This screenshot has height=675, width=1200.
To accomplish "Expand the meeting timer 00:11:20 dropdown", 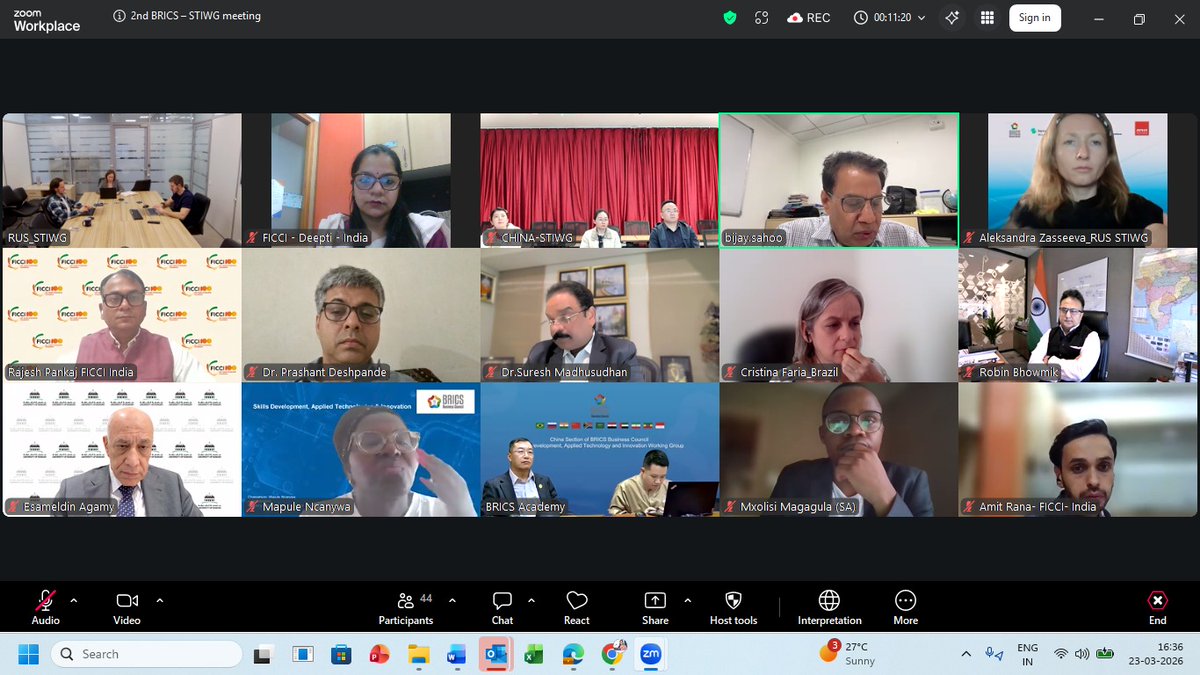I will [921, 18].
